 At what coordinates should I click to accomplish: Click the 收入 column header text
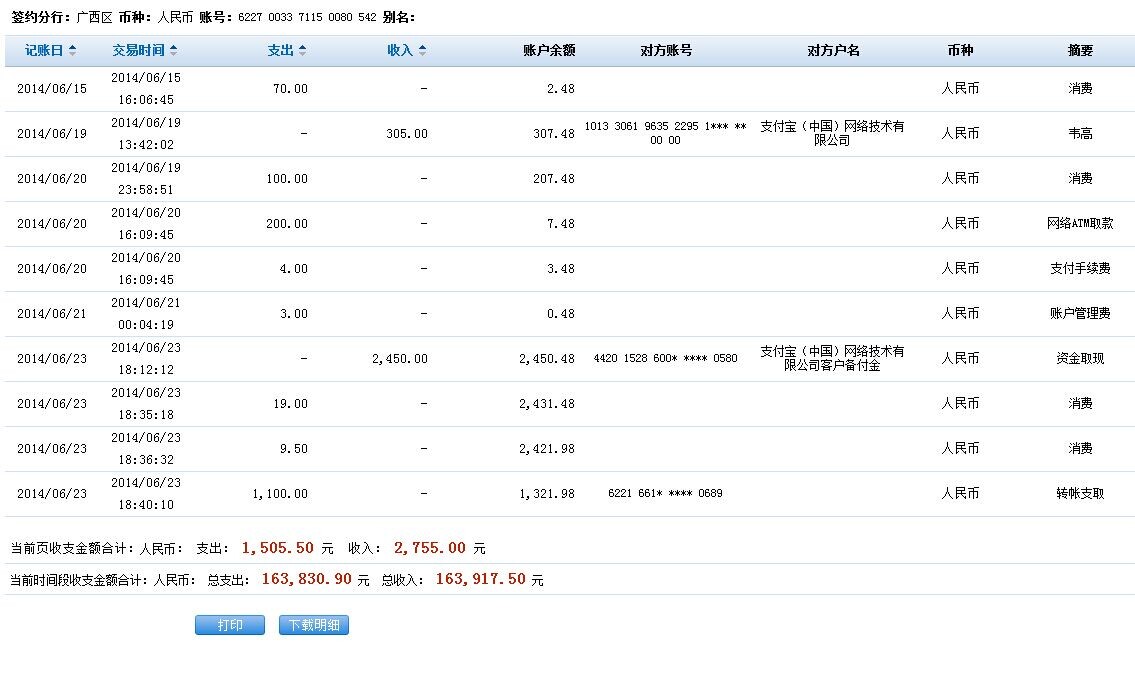[400, 51]
